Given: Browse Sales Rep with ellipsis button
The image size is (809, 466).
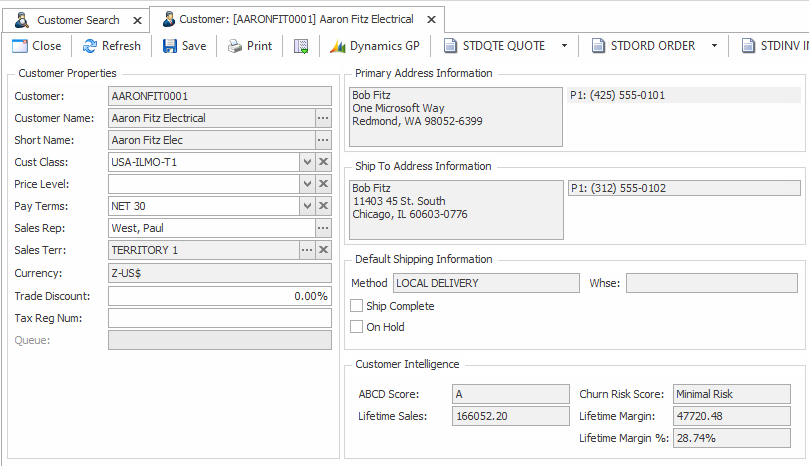Looking at the screenshot, I should click(323, 228).
